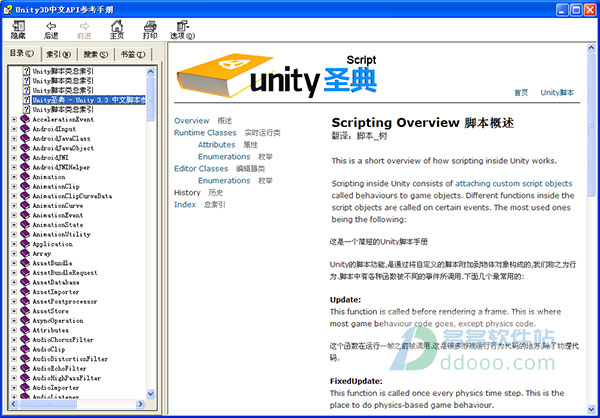Select the AnimationClipCurveData tree item

(72, 196)
